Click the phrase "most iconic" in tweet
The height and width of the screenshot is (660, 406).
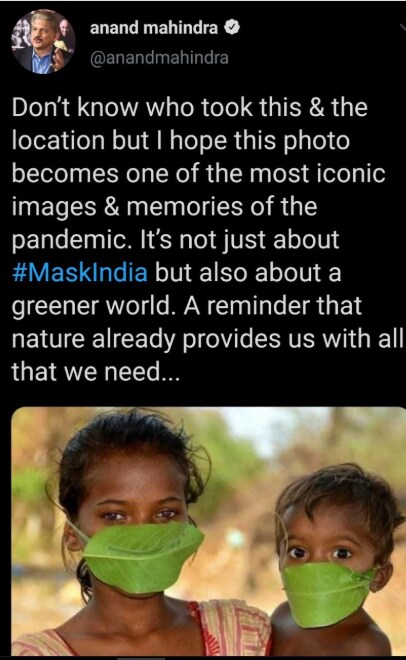coord(317,173)
